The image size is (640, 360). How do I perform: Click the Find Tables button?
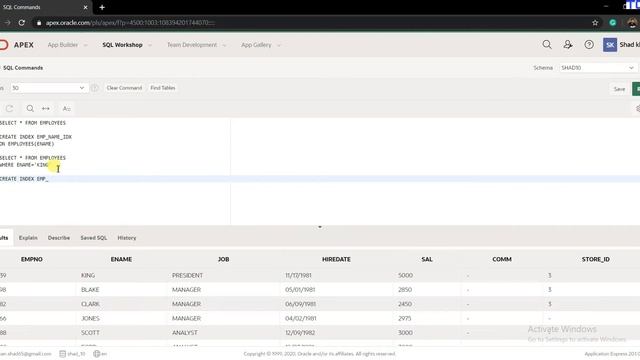[x=163, y=88]
